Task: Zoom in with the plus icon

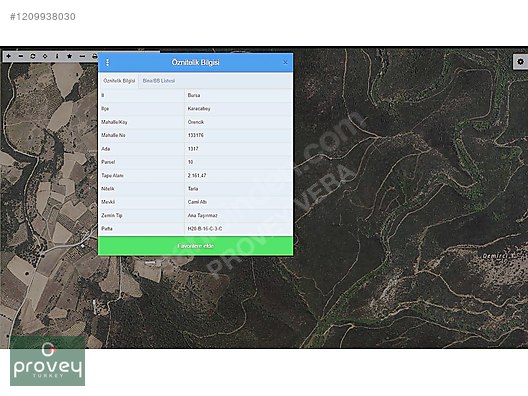Action: click(9, 56)
